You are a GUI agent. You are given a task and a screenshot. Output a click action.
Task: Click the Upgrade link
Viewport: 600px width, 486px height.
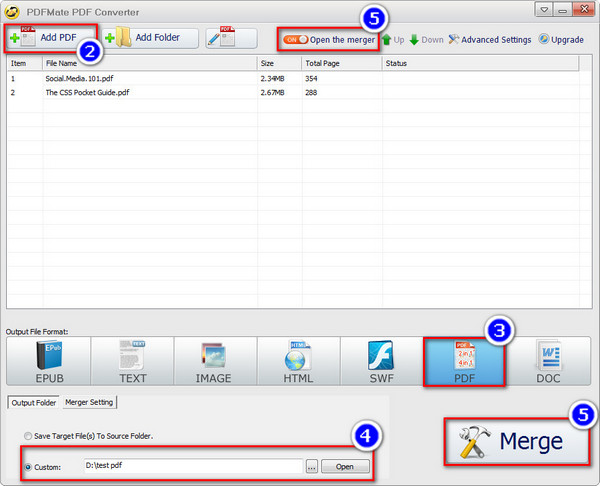click(x=561, y=39)
